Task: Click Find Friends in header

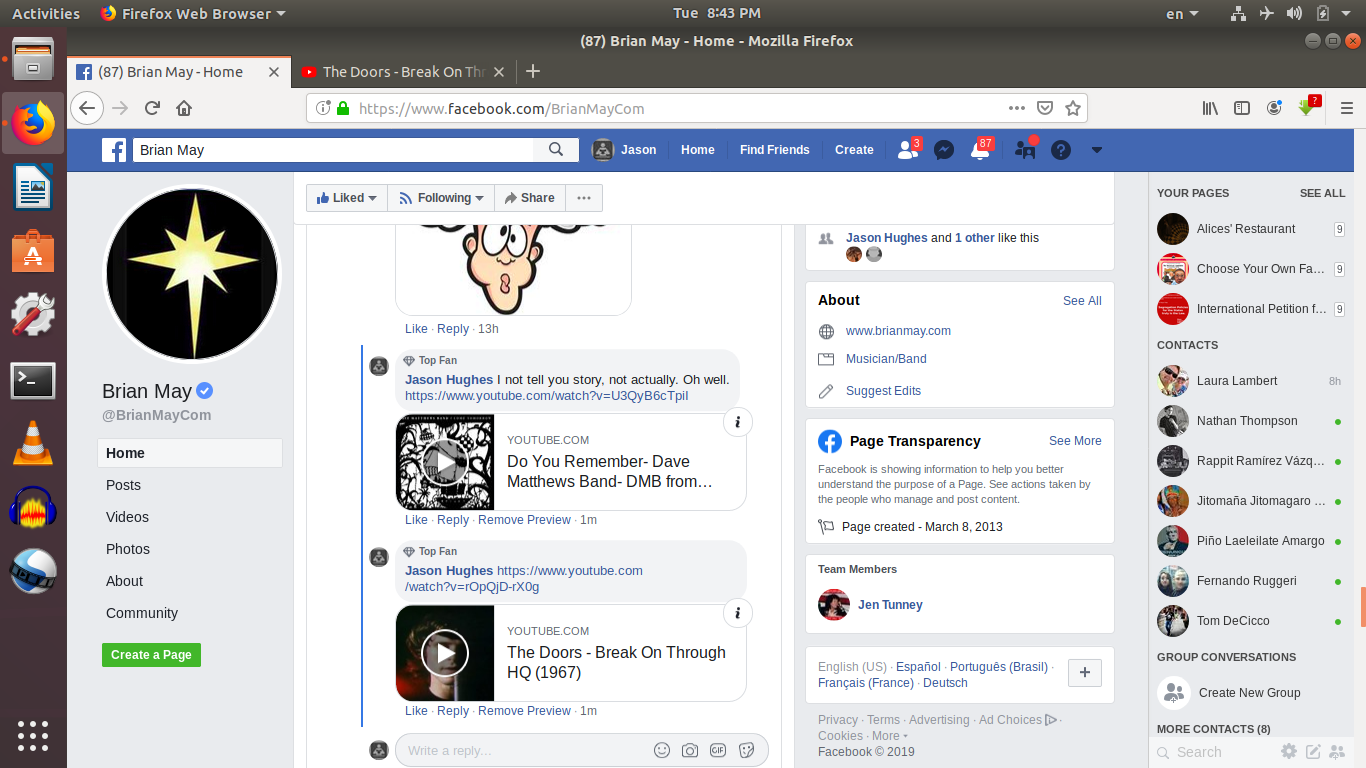Action: 775,150
